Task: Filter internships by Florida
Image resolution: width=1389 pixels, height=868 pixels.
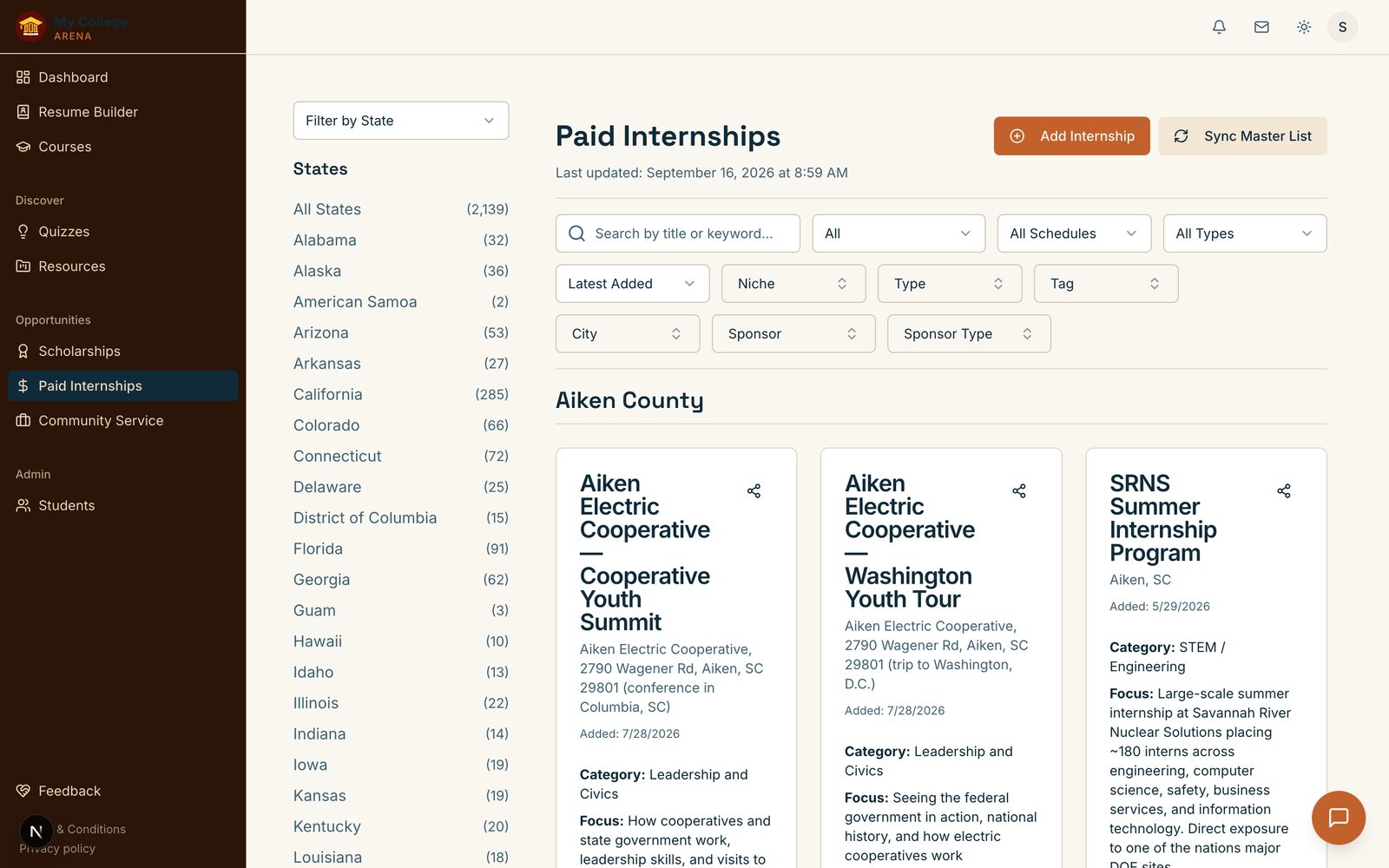Action: (401, 549)
